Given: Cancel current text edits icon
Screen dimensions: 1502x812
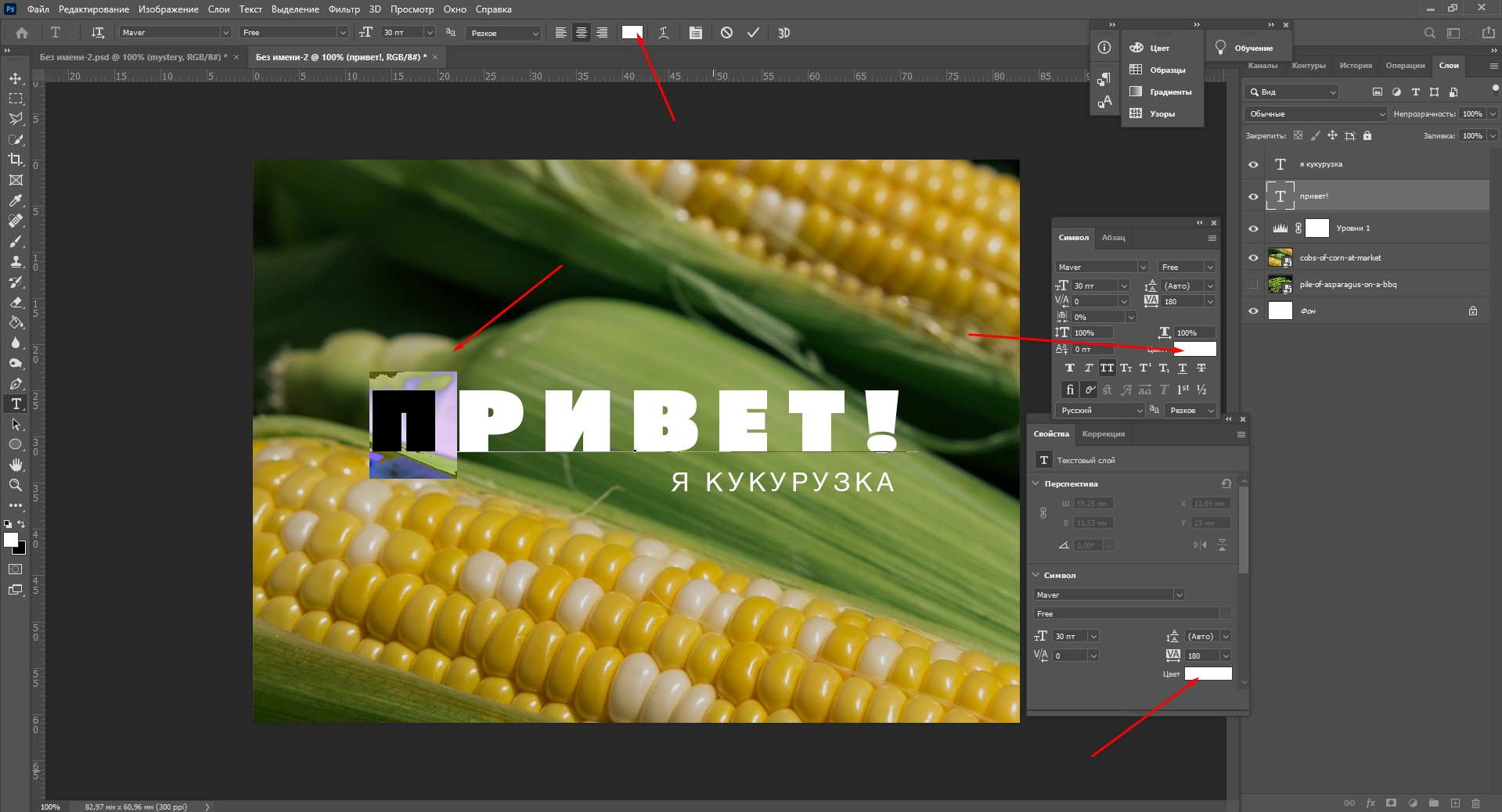Looking at the screenshot, I should tap(726, 33).
